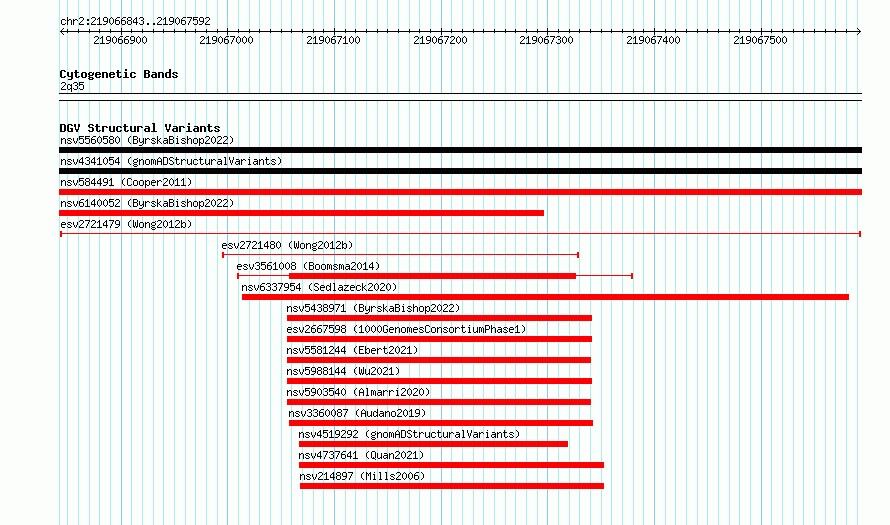The image size is (890, 525).
Task: Click the nsv5560580 (ByrskaBishop2022) variant label
Action: [147, 140]
